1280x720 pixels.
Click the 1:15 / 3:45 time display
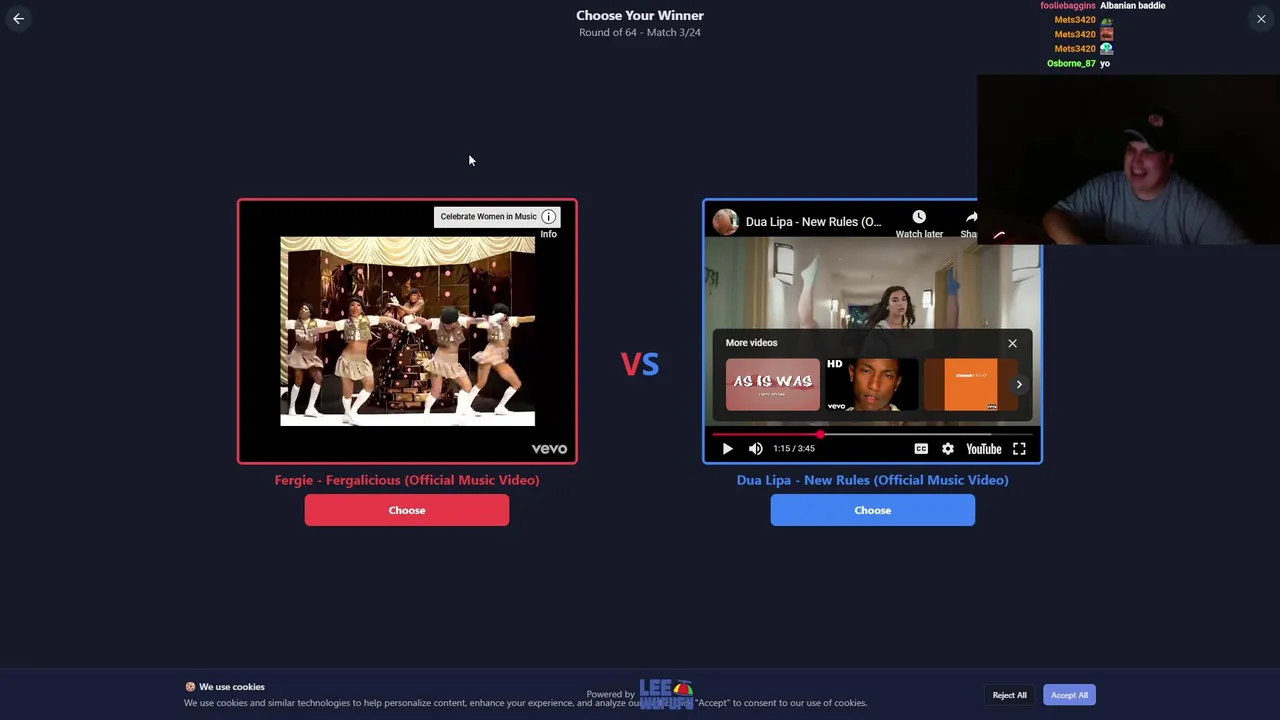tap(794, 449)
